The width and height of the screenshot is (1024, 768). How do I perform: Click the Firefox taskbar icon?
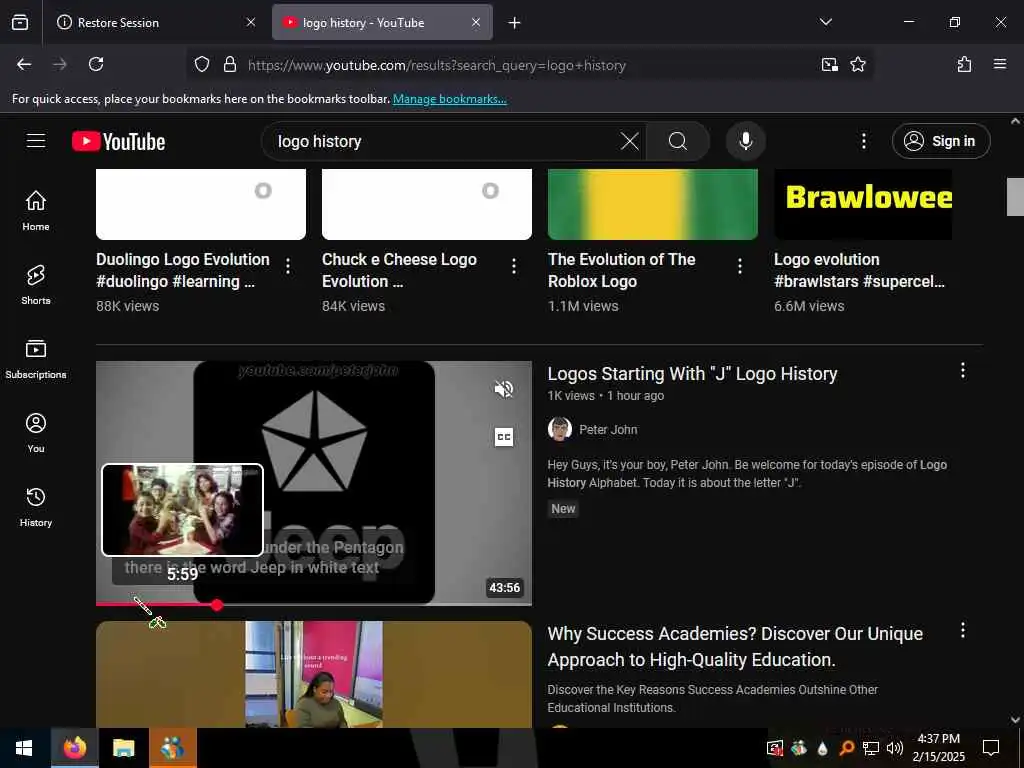click(x=74, y=748)
